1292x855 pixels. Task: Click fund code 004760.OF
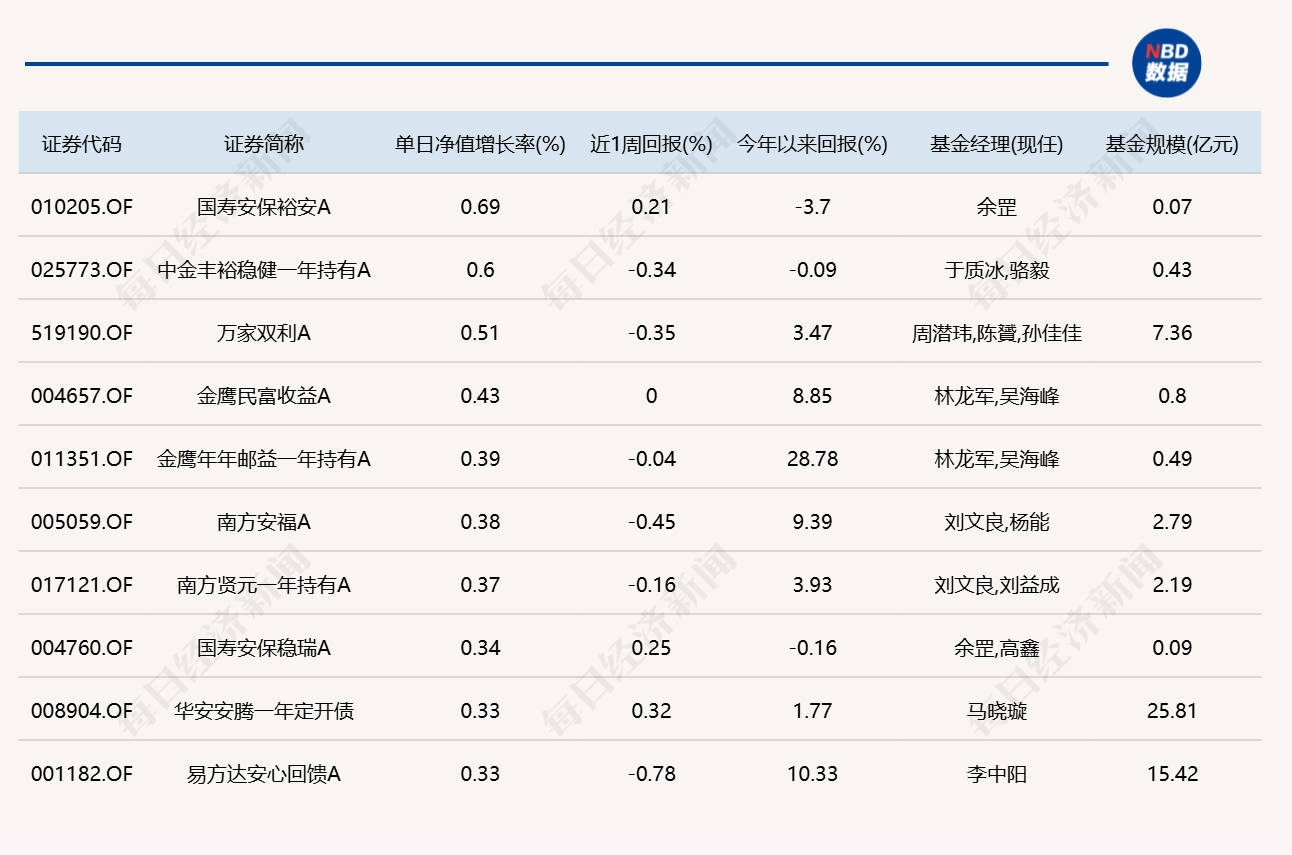(x=82, y=648)
